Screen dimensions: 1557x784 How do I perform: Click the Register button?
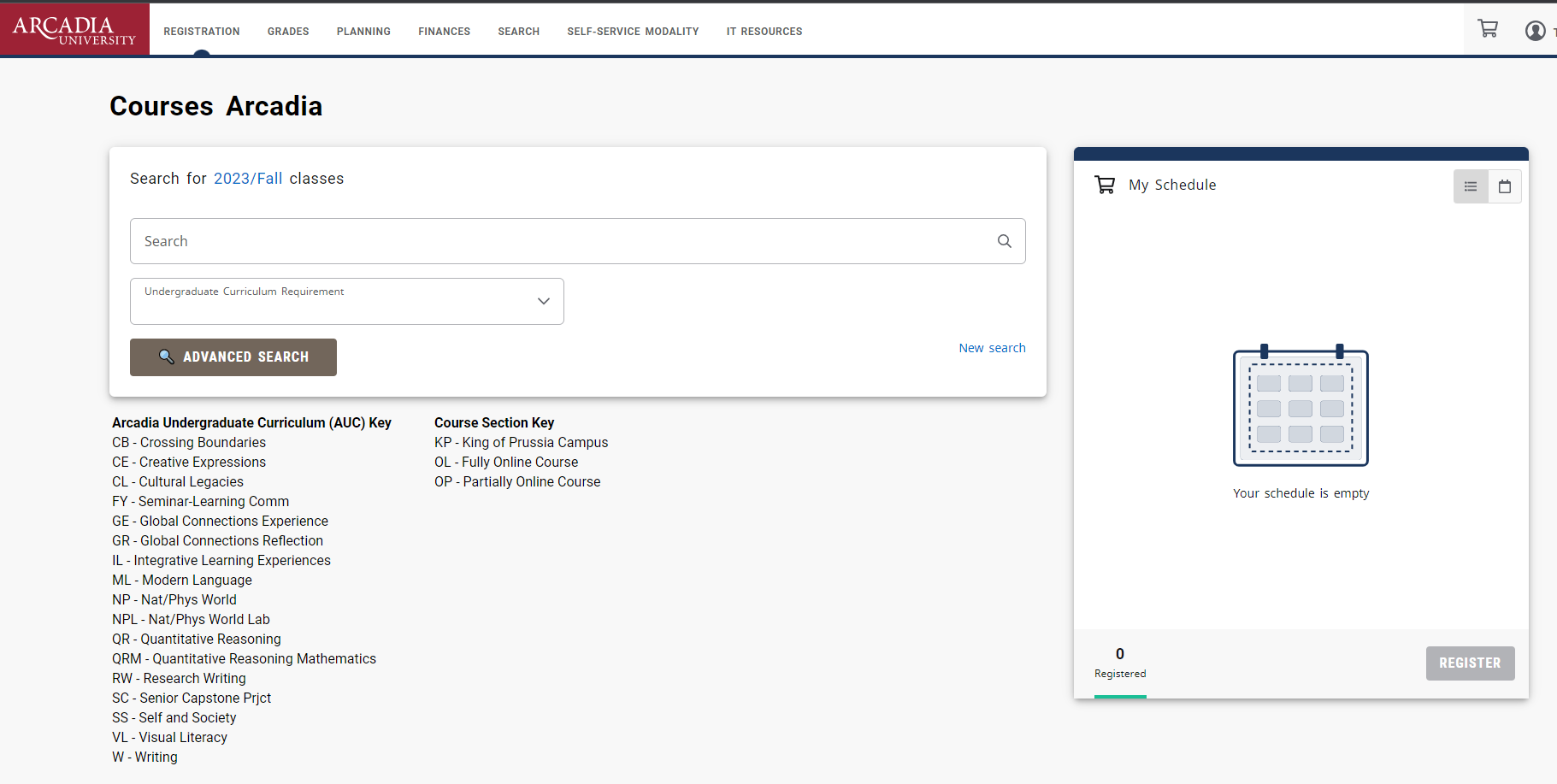click(1470, 663)
